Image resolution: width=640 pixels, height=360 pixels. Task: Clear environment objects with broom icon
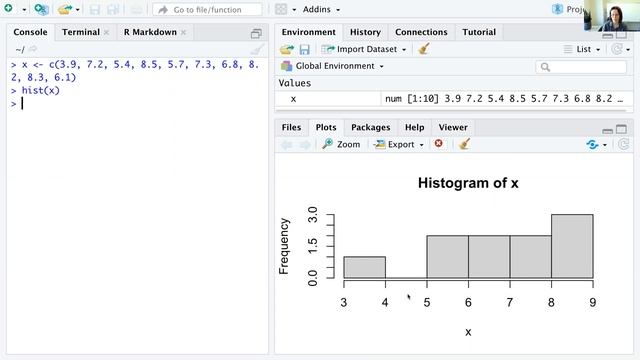click(424, 49)
